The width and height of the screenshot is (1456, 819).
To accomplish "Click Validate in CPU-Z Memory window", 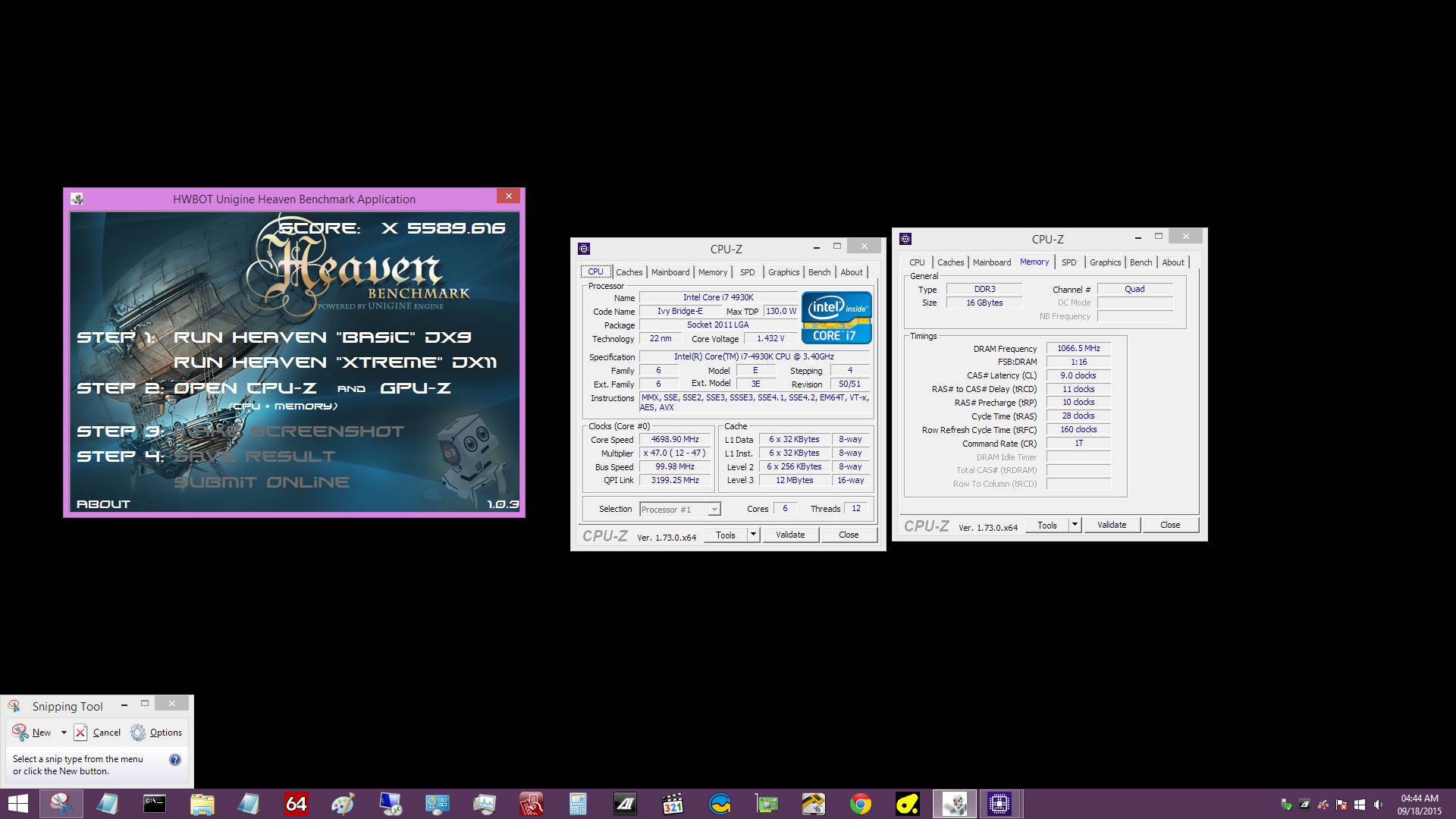I will click(1112, 525).
